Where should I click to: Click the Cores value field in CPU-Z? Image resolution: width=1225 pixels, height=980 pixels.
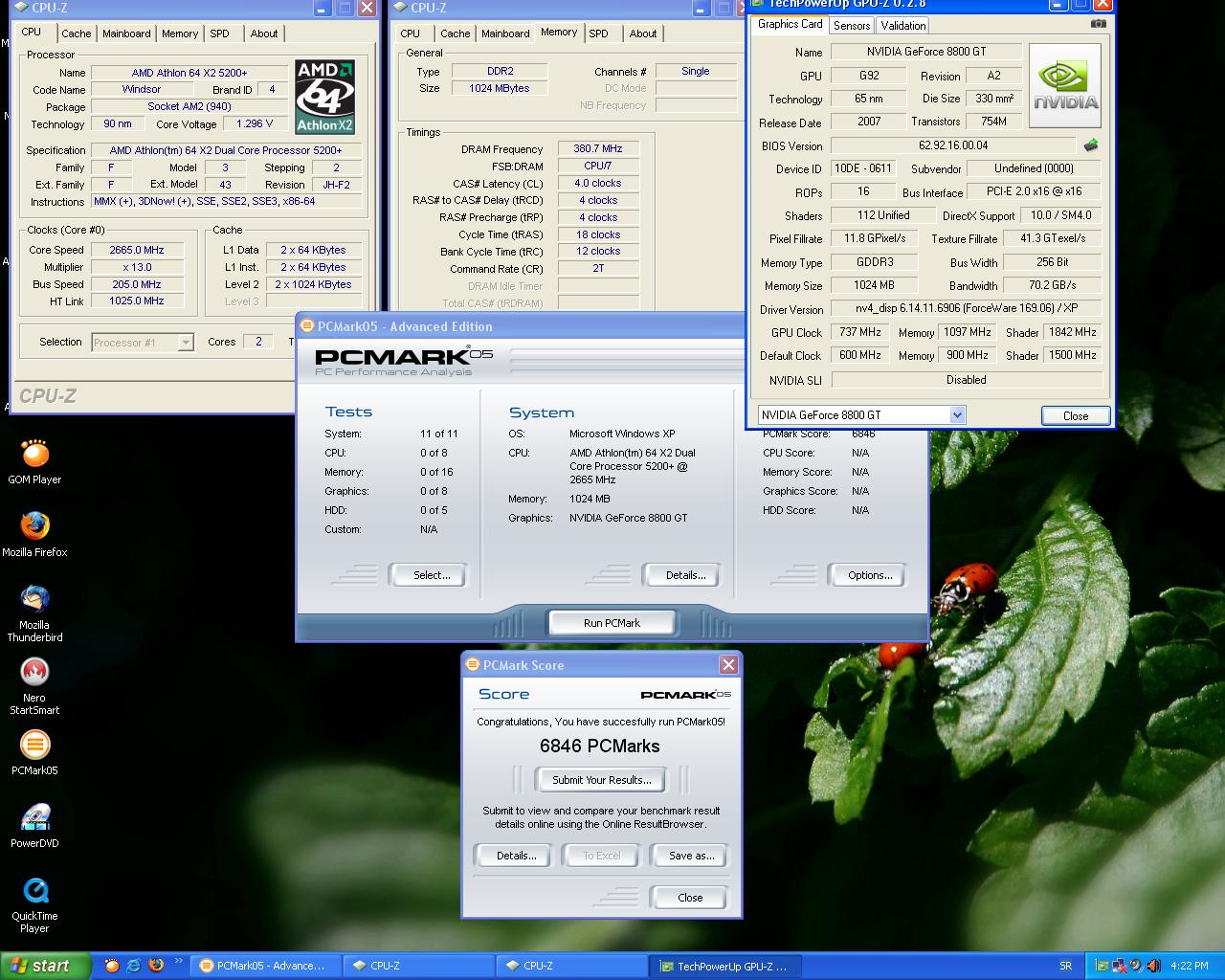tap(257, 342)
